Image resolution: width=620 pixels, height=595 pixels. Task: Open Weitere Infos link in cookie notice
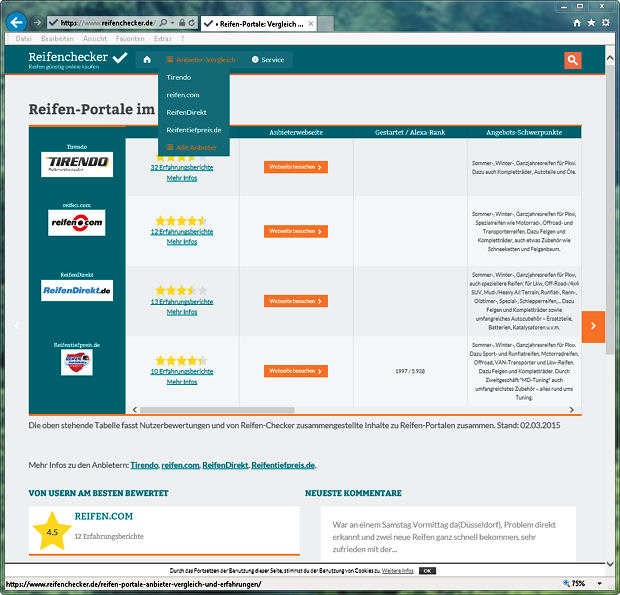(x=397, y=571)
